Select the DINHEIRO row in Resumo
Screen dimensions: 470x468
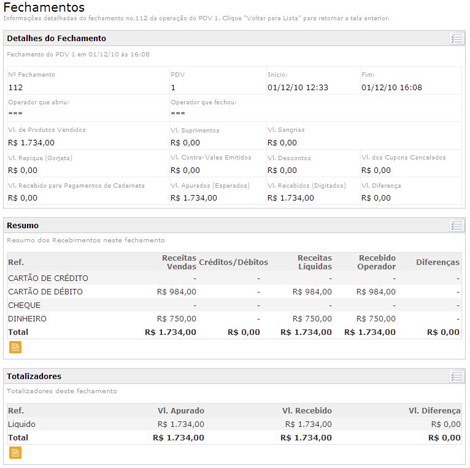[x=234, y=319]
